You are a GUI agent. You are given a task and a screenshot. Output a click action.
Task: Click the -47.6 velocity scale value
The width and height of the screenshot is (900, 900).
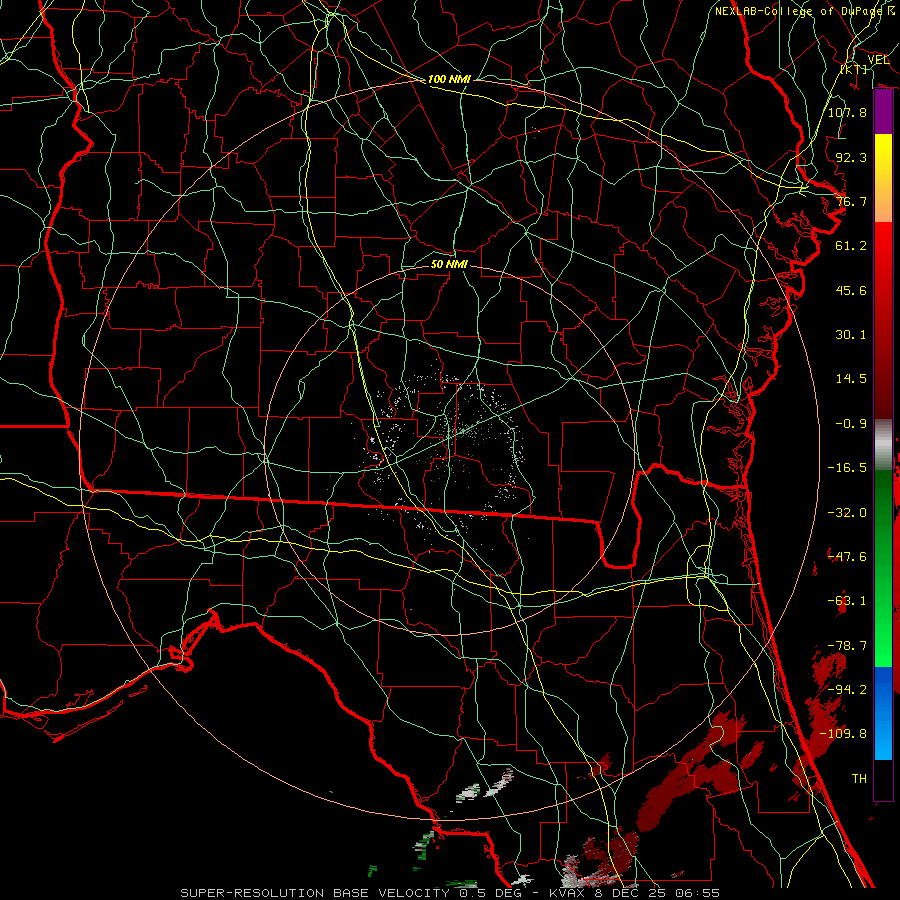click(x=847, y=557)
